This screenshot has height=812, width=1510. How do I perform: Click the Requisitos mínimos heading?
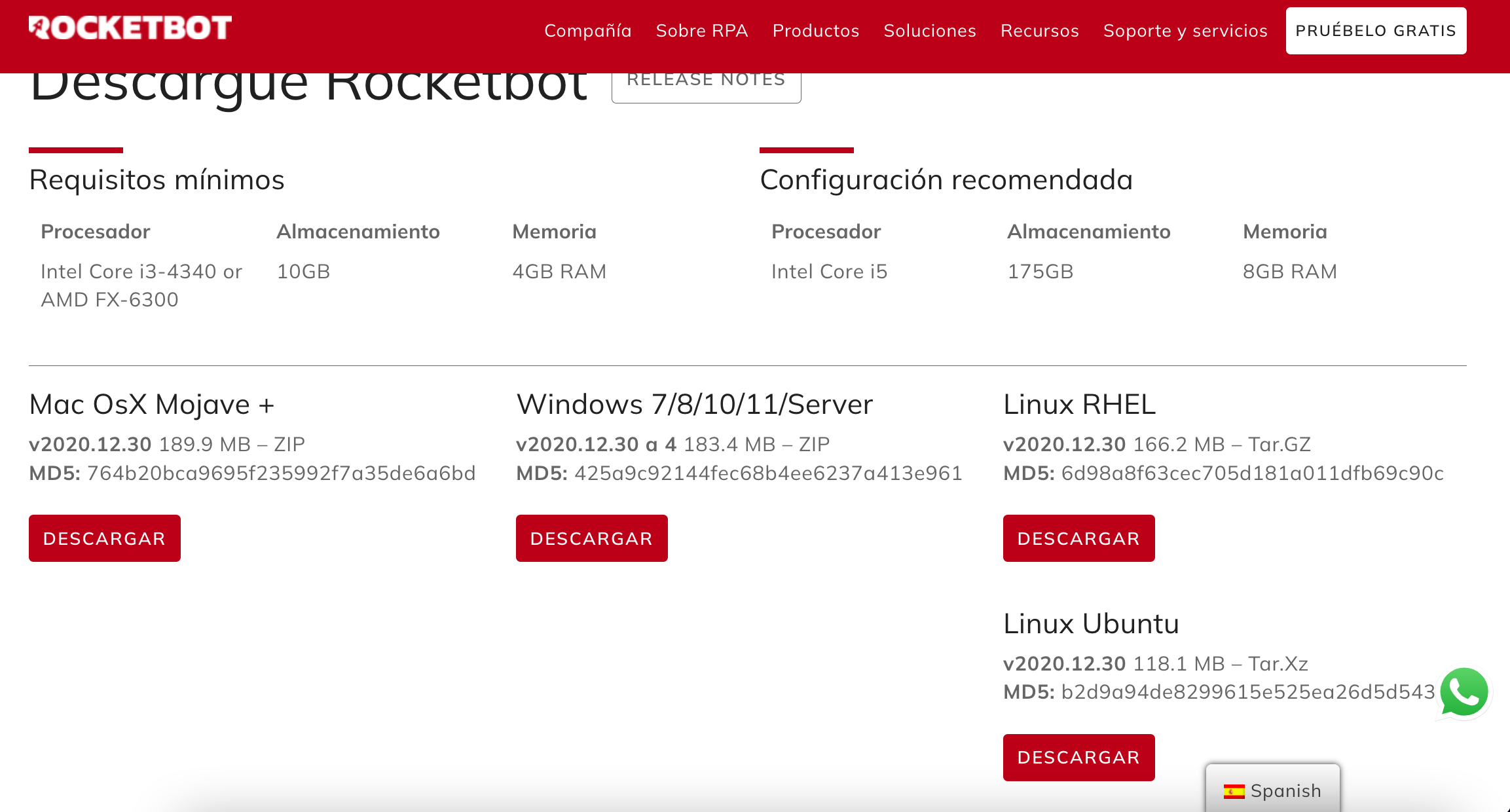click(x=157, y=180)
